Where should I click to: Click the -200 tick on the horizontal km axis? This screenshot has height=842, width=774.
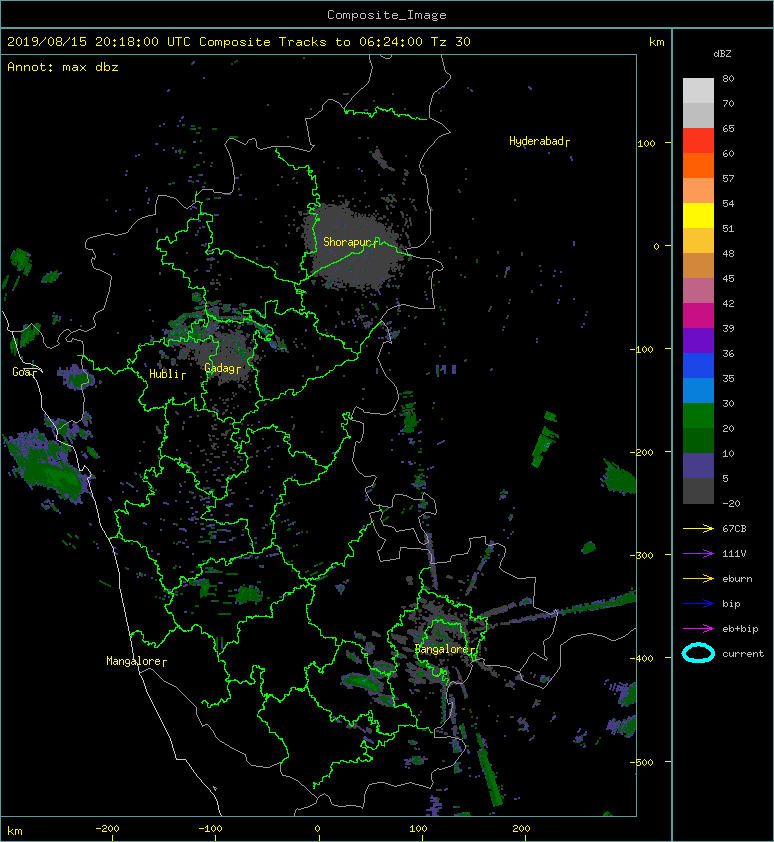[107, 829]
